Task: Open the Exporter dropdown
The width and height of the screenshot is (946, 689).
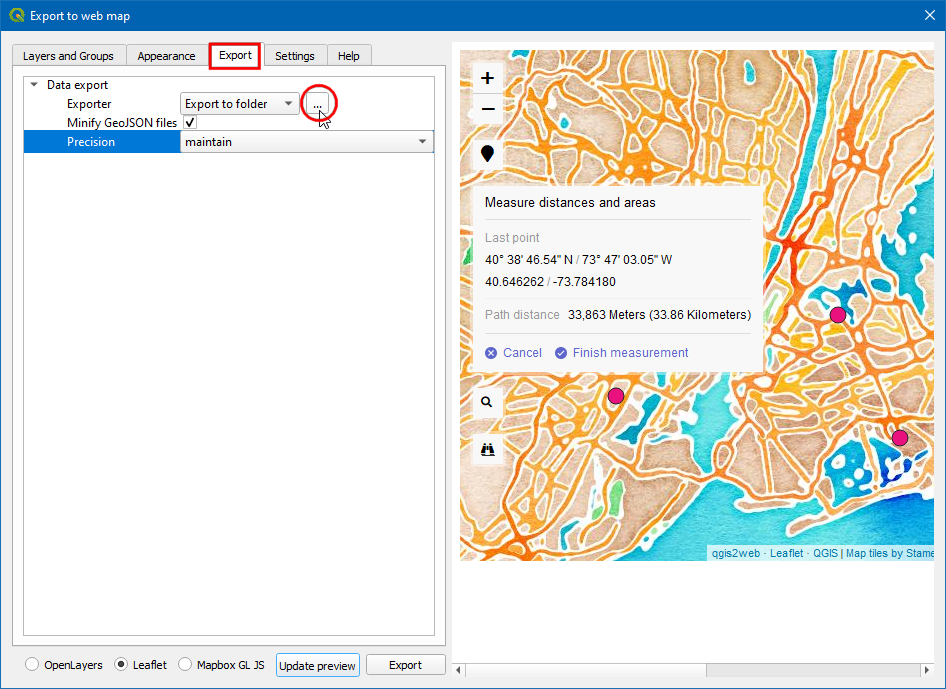Action: click(240, 104)
